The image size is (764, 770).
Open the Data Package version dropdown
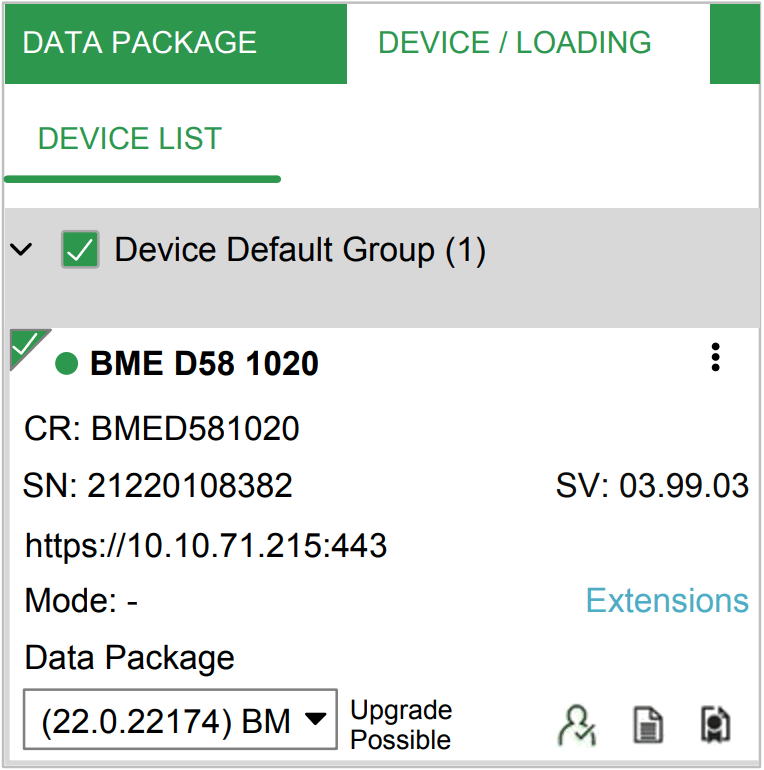[x=180, y=720]
